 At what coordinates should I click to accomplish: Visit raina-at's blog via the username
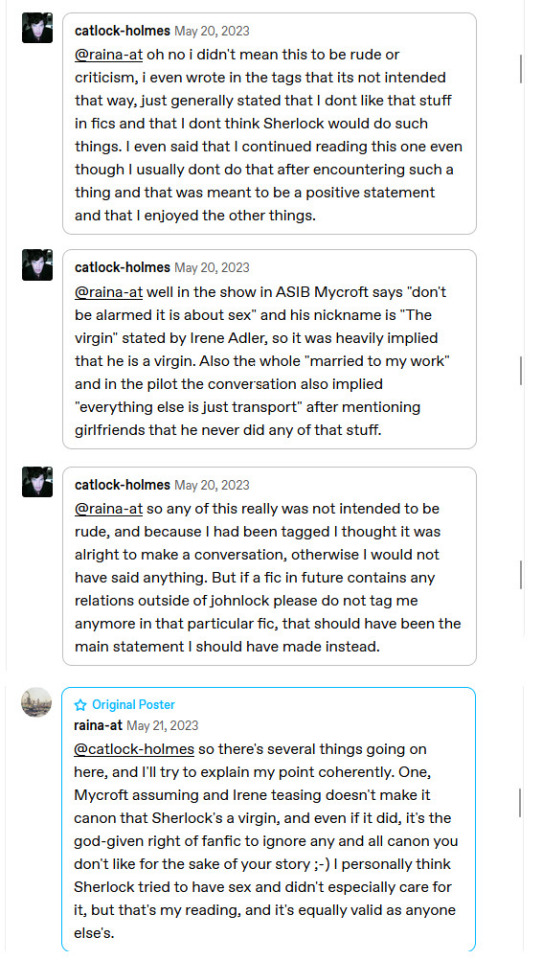click(98, 726)
